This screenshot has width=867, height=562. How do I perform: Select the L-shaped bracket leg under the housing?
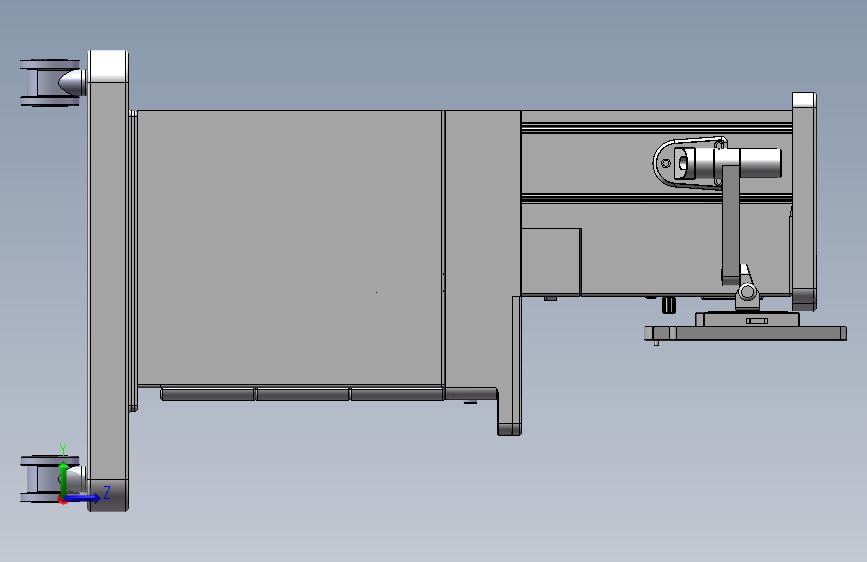click(x=509, y=366)
